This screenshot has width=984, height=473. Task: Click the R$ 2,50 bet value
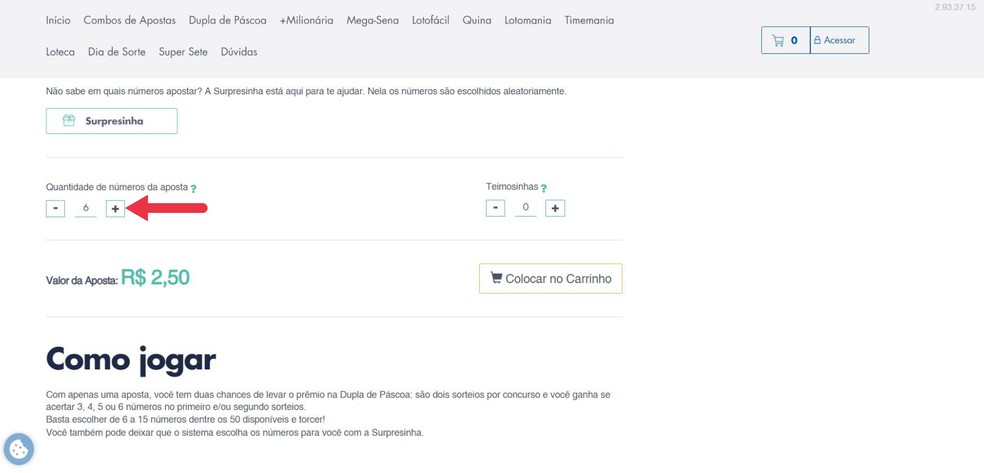click(x=155, y=277)
